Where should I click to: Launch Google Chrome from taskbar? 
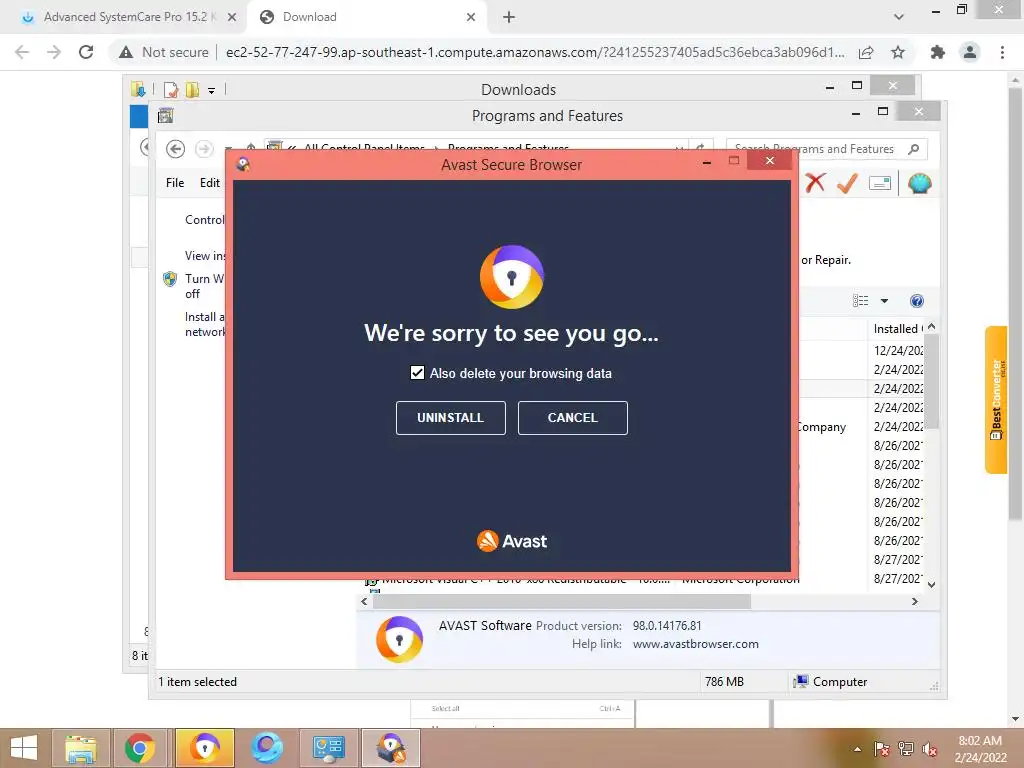[140, 748]
